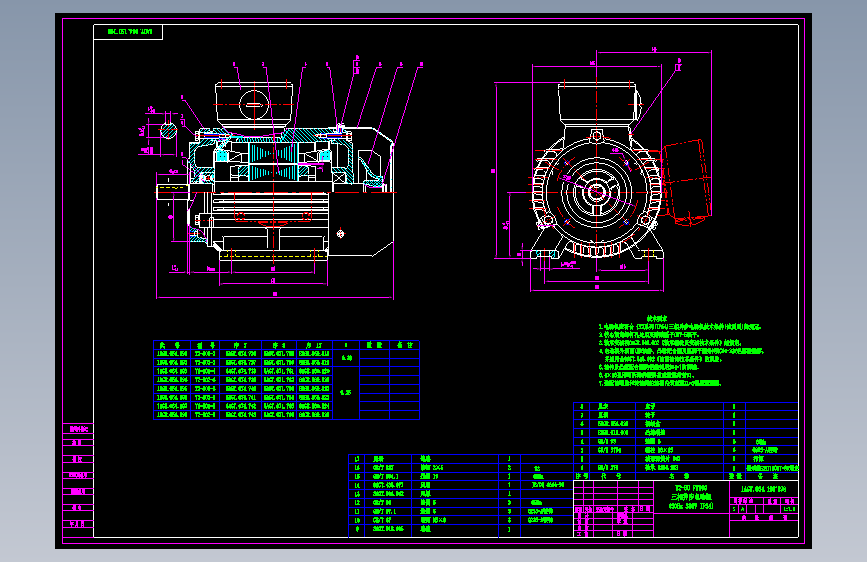Click the cyan hatched stator core

click(273, 160)
